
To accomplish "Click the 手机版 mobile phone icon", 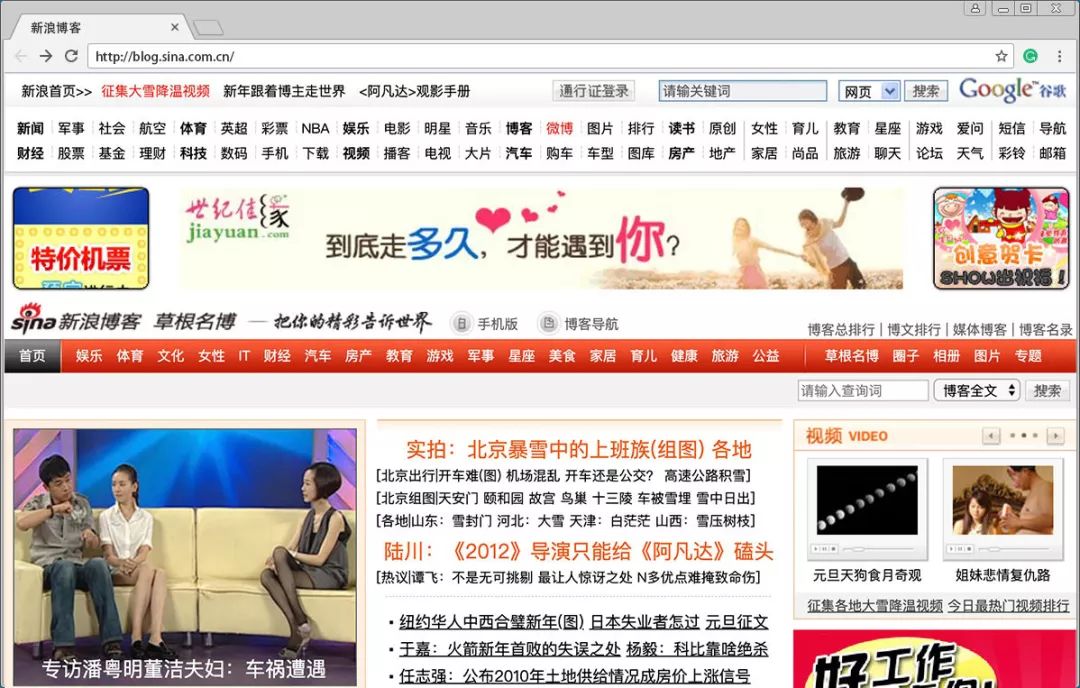I will 460,323.
